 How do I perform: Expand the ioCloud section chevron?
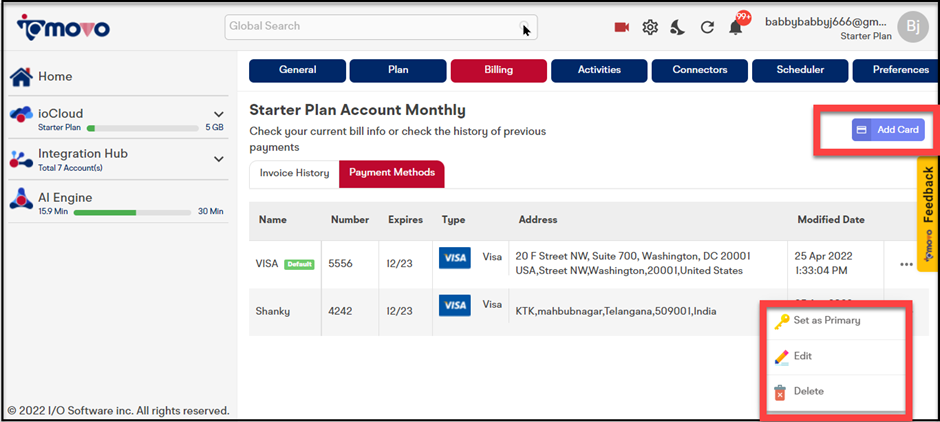click(x=219, y=114)
